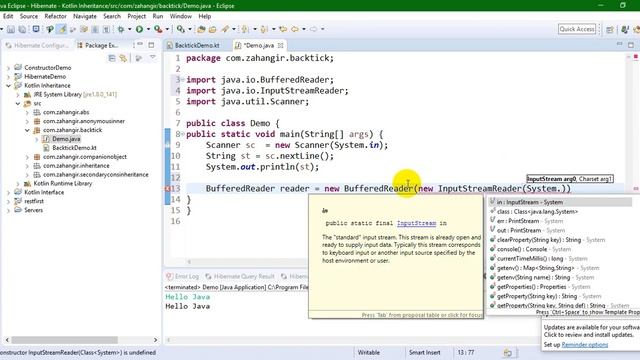This screenshot has height=360, width=640.
Task: Maximize the editor area
Action: pyautogui.click(x=631, y=44)
